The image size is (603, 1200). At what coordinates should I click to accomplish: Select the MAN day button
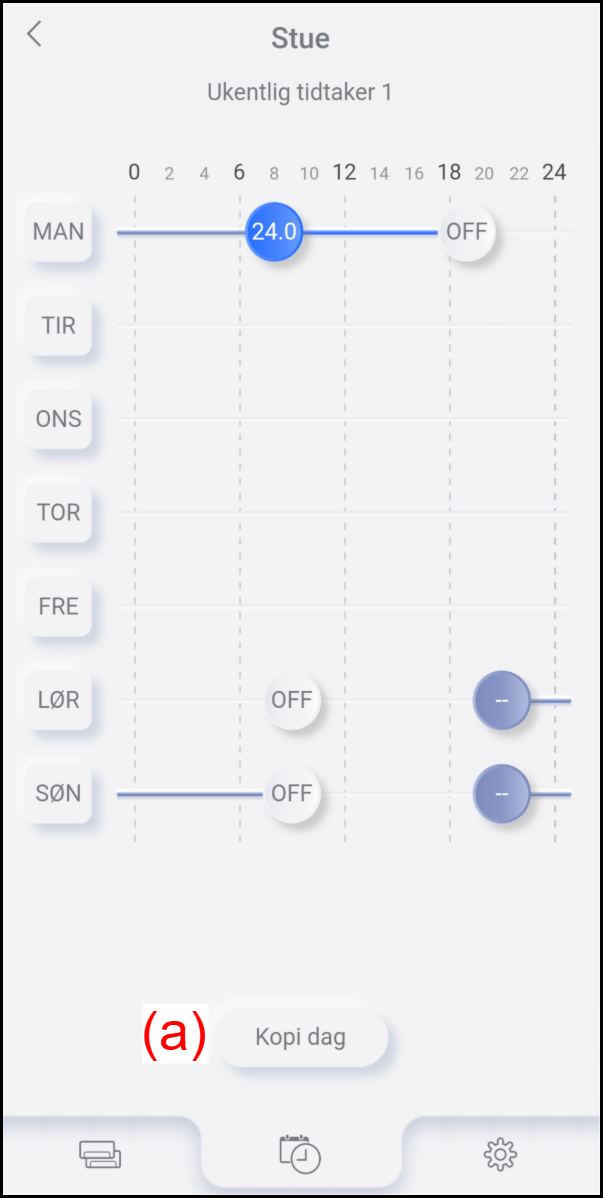pyautogui.click(x=59, y=232)
